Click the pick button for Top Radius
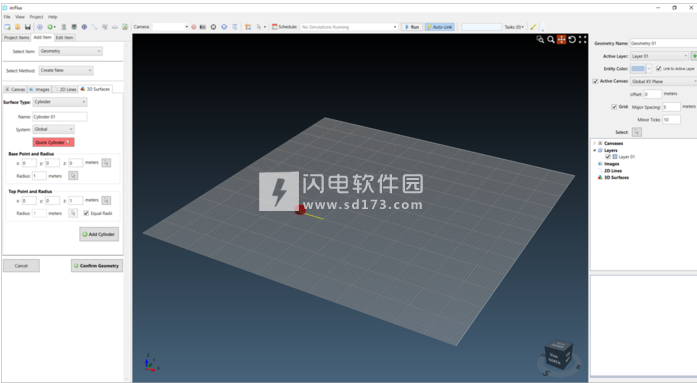This screenshot has width=697, height=383. (73, 213)
